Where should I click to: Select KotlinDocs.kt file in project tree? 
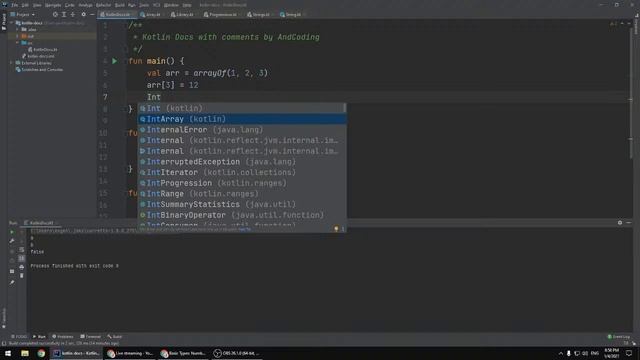coord(42,50)
